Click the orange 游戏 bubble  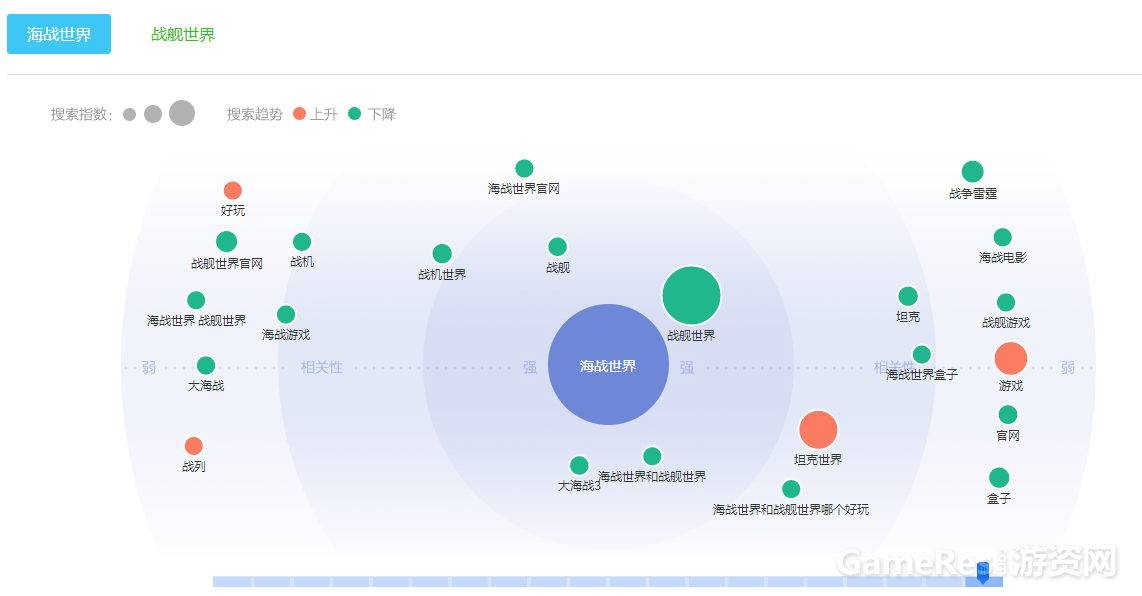point(1011,358)
